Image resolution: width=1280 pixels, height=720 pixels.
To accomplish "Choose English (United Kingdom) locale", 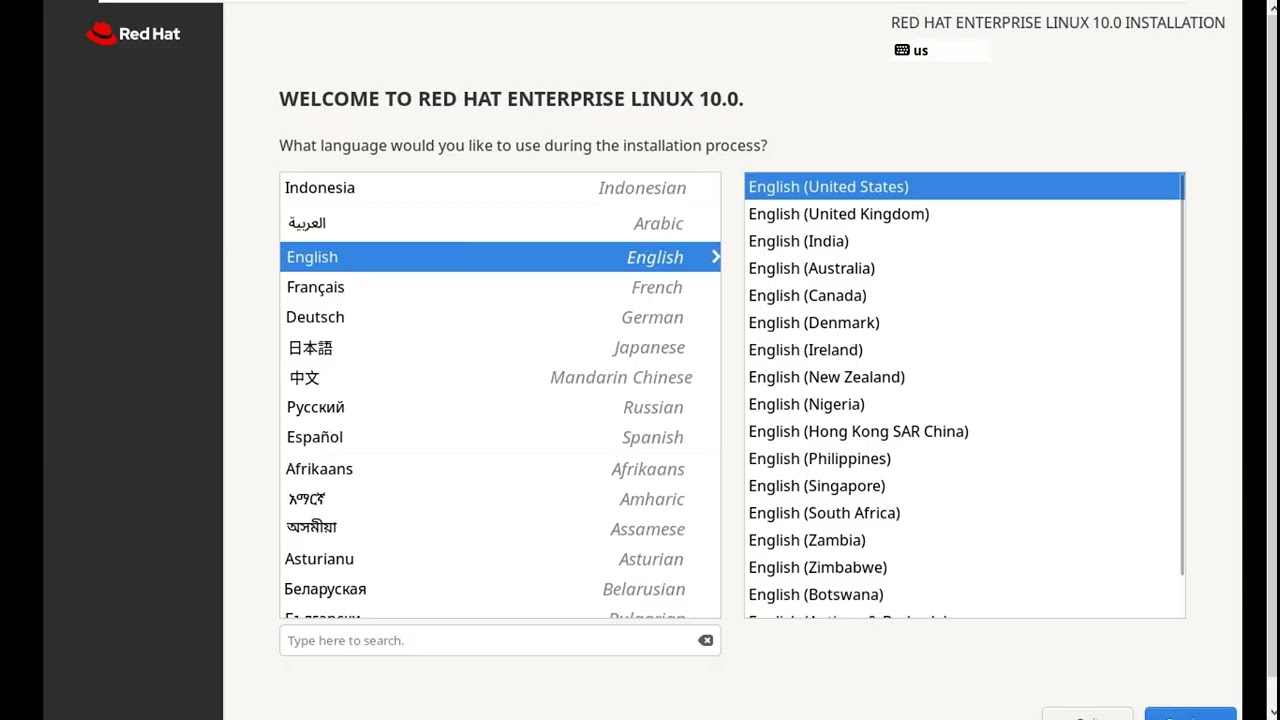I will [x=963, y=214].
